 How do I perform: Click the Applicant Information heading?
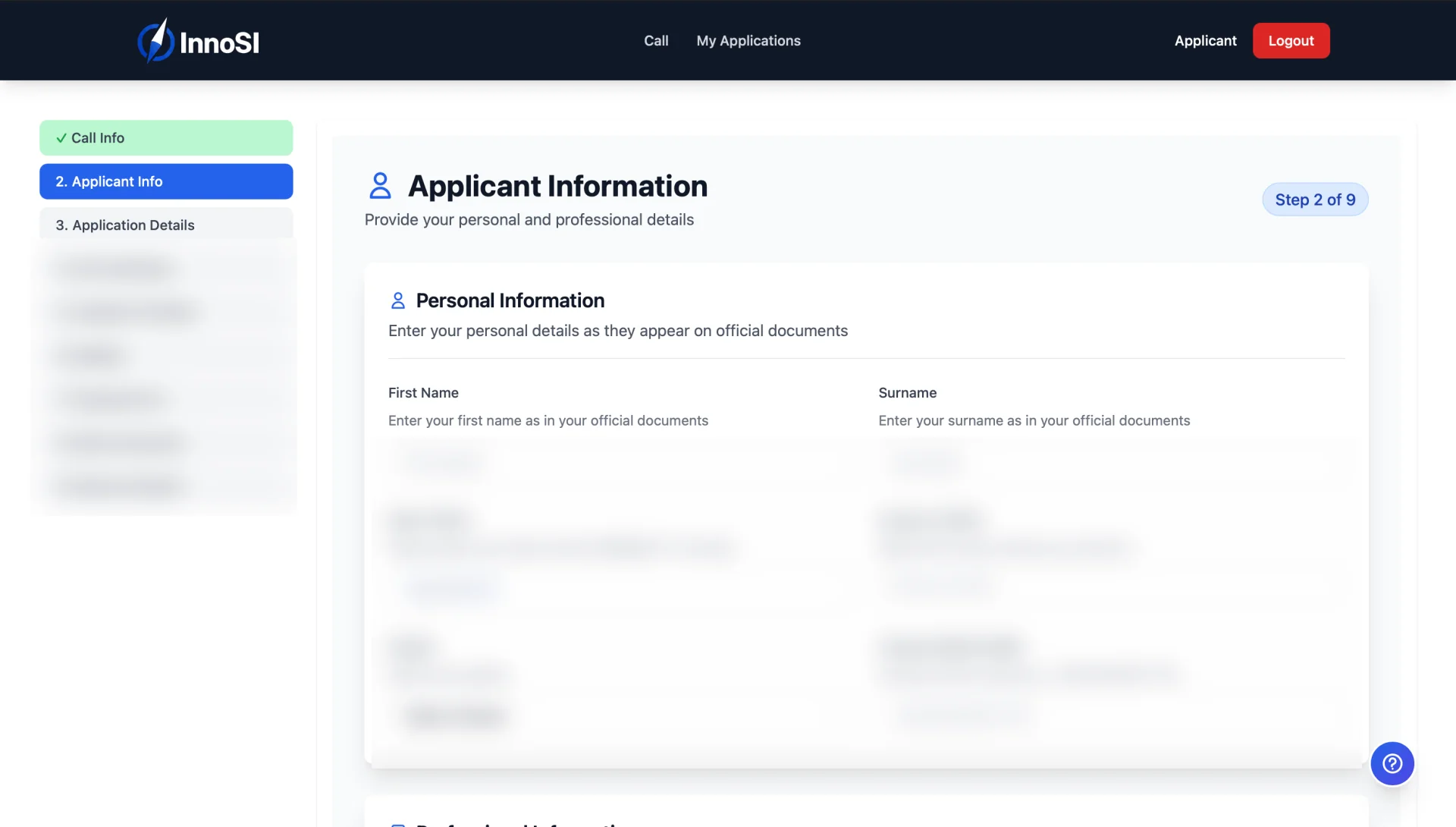[x=557, y=186]
